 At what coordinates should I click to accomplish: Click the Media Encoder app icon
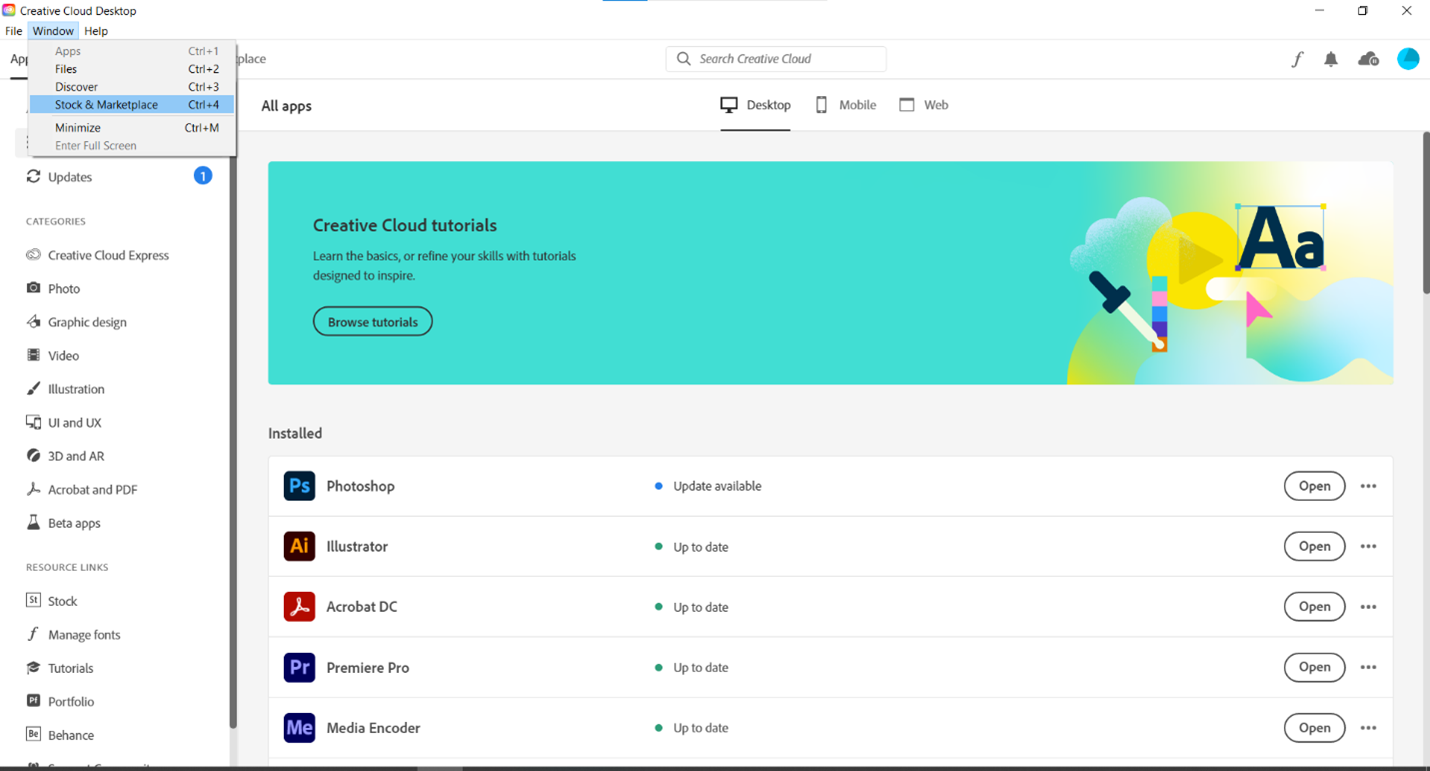(299, 727)
